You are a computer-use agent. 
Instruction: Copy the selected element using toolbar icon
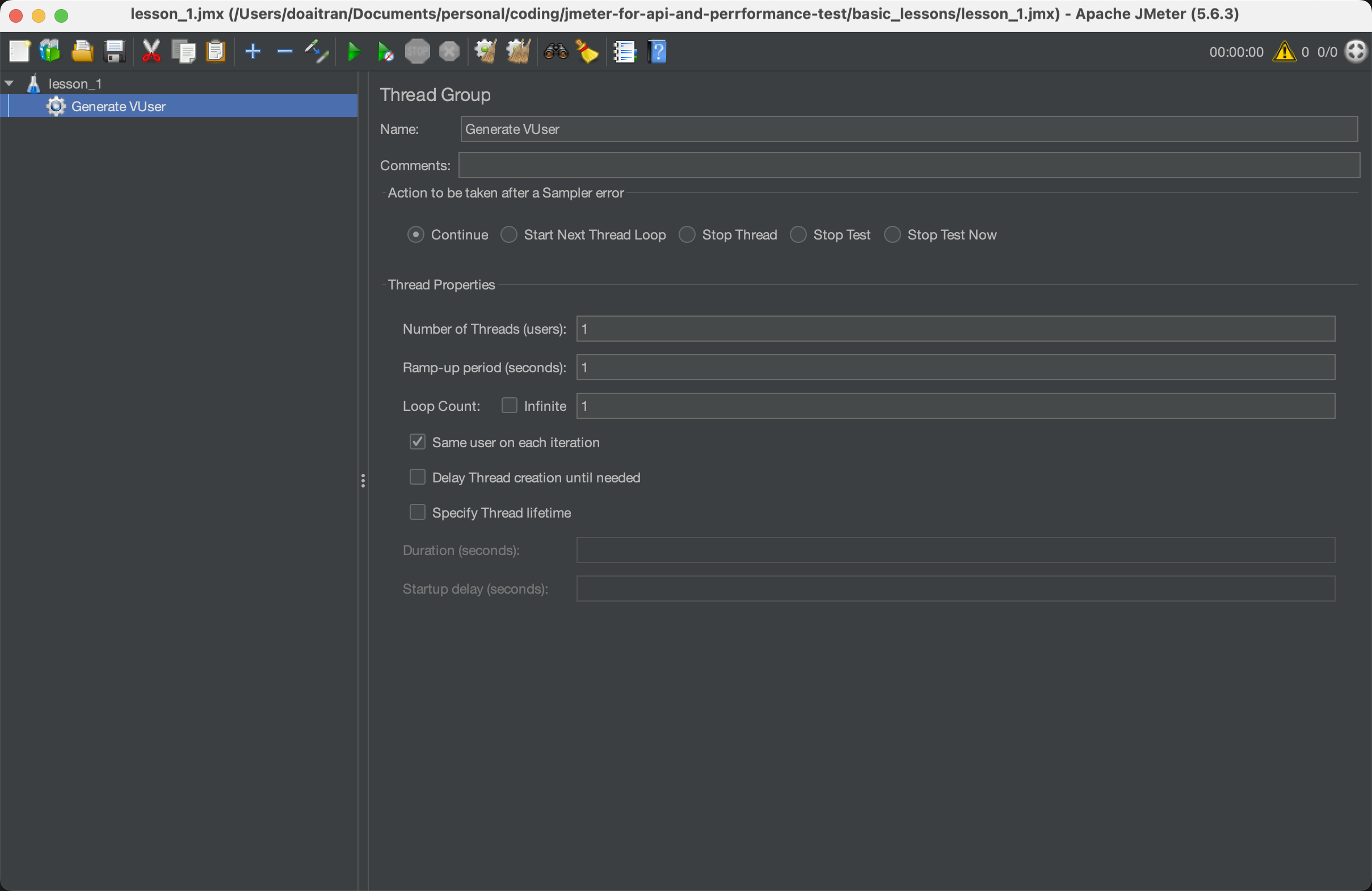click(x=184, y=51)
